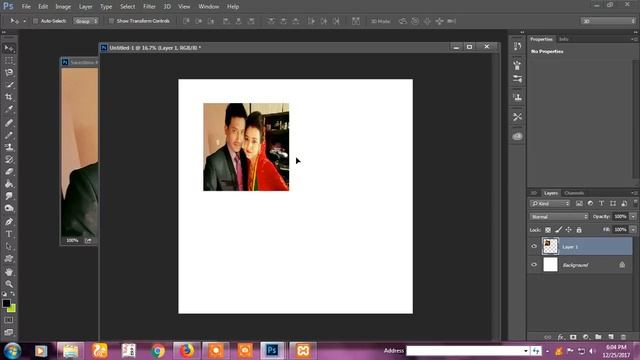Click the delete layer trash icon
Screen dimensions: 640x360
click(623, 337)
